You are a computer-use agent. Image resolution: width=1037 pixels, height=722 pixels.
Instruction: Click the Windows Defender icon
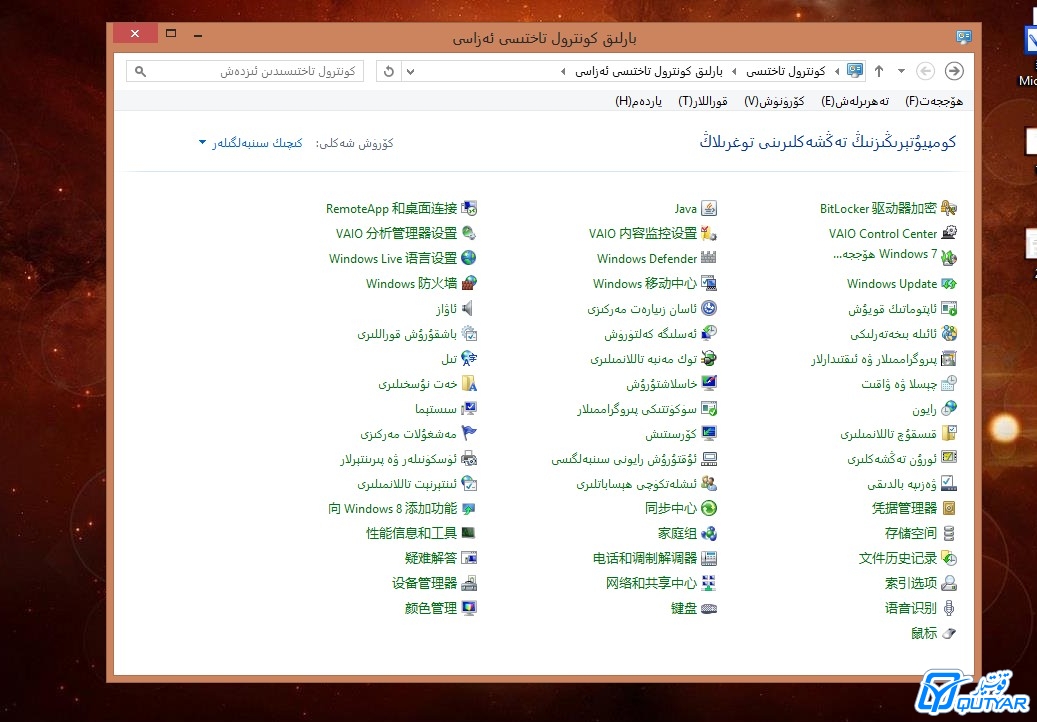(x=709, y=258)
